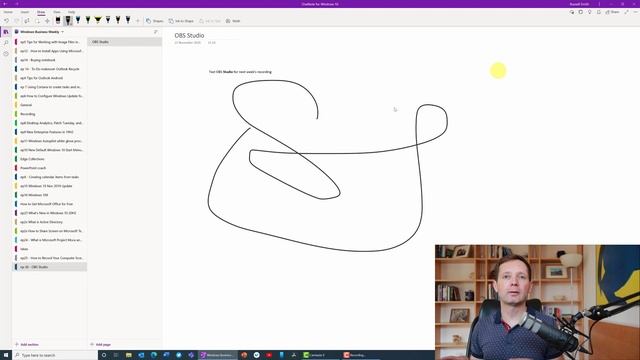Image resolution: width=640 pixels, height=360 pixels.
Task: Select the yellow highlighter
Action: (x=98, y=20)
